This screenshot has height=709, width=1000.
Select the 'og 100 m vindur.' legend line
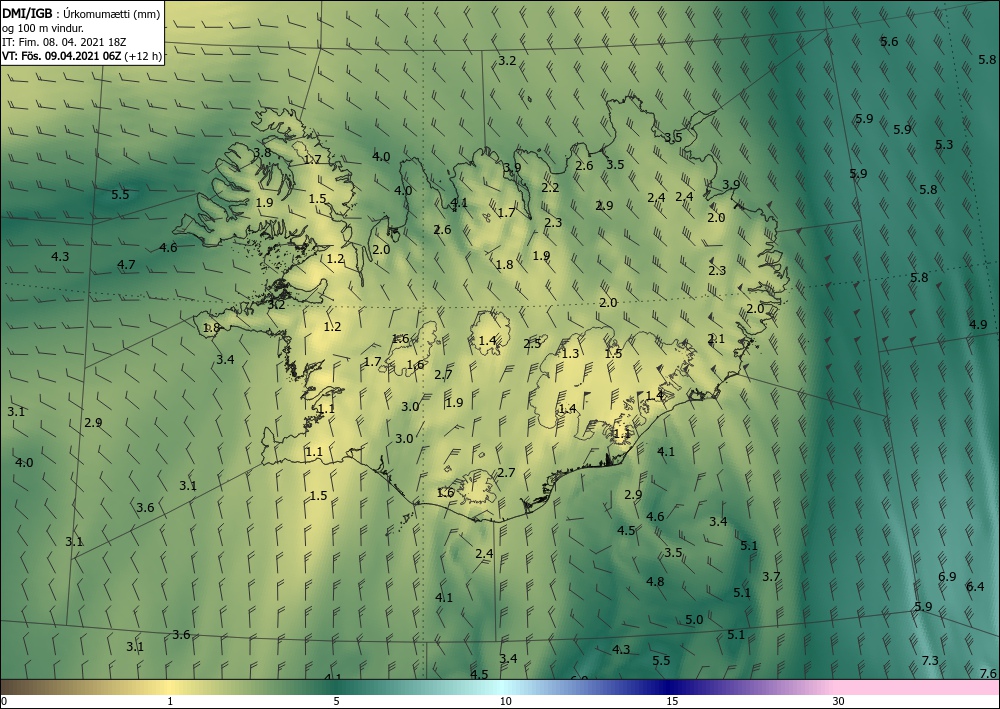43,28
